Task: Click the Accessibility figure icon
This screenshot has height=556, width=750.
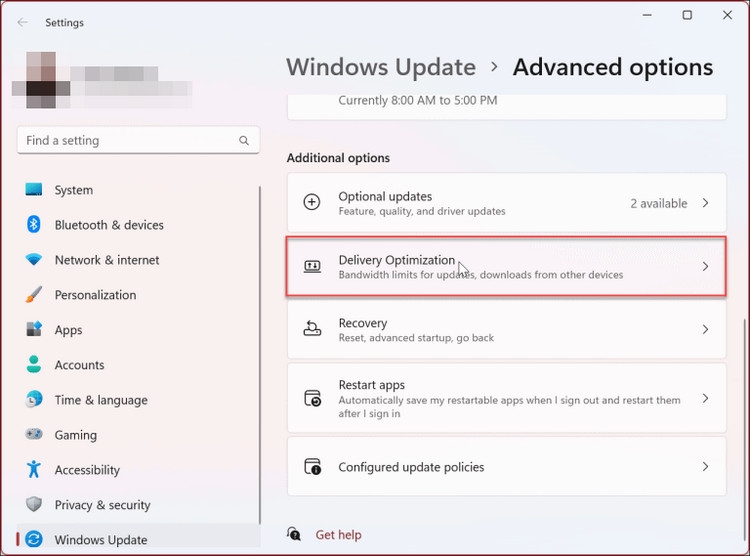Action: (33, 469)
